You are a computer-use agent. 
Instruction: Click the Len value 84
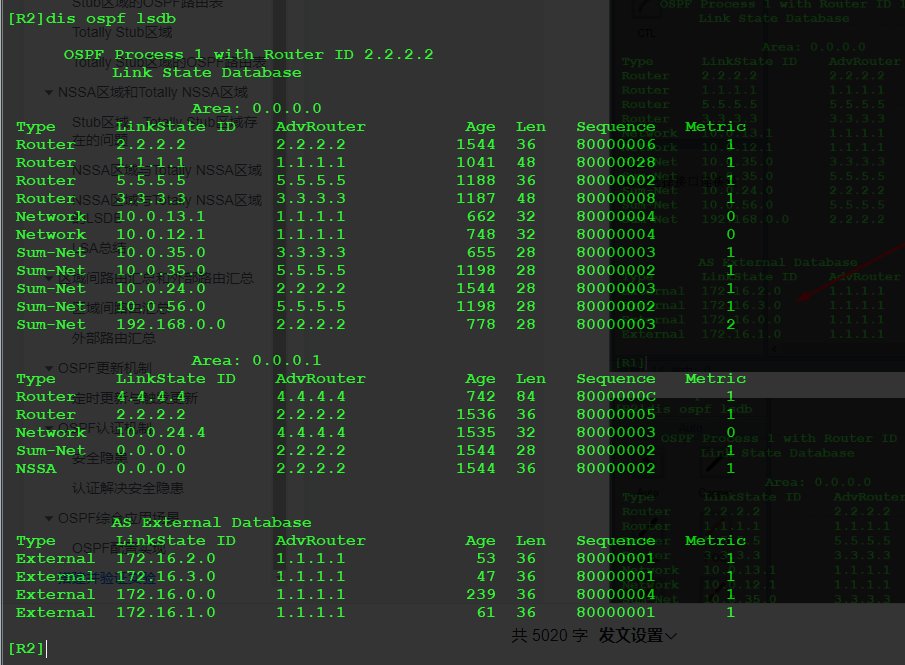click(526, 397)
